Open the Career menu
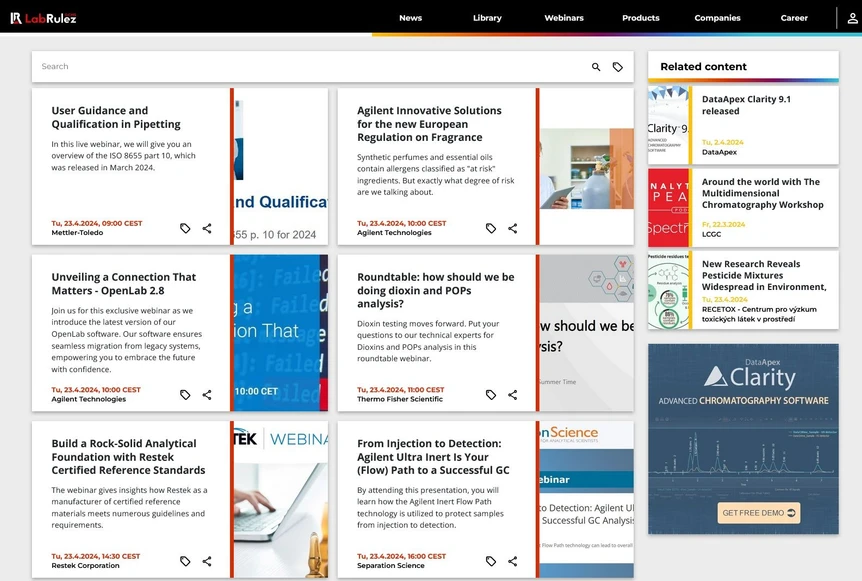This screenshot has width=862, height=581. [x=794, y=18]
